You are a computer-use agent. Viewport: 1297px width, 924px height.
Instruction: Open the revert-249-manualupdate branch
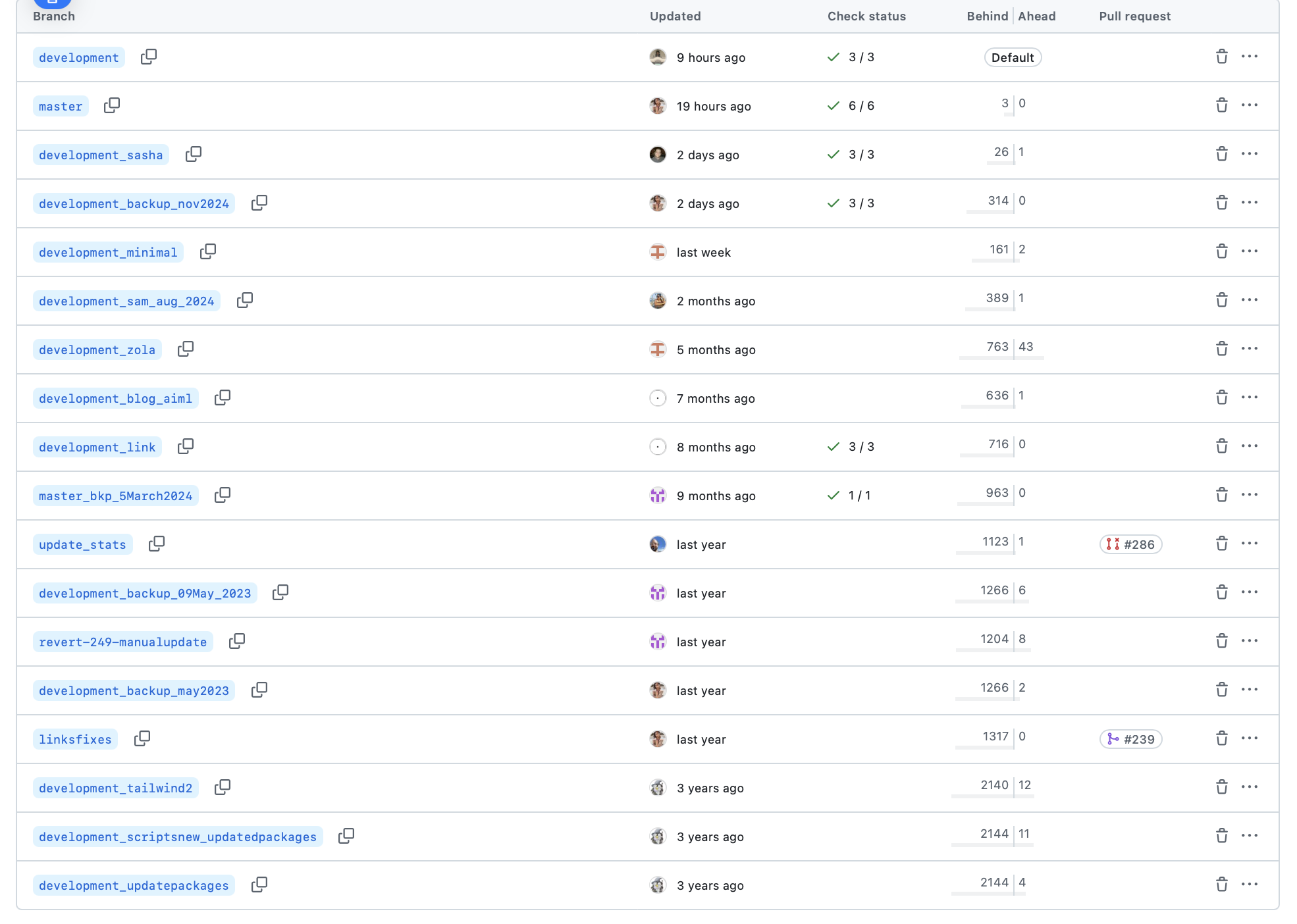pyautogui.click(x=122, y=642)
